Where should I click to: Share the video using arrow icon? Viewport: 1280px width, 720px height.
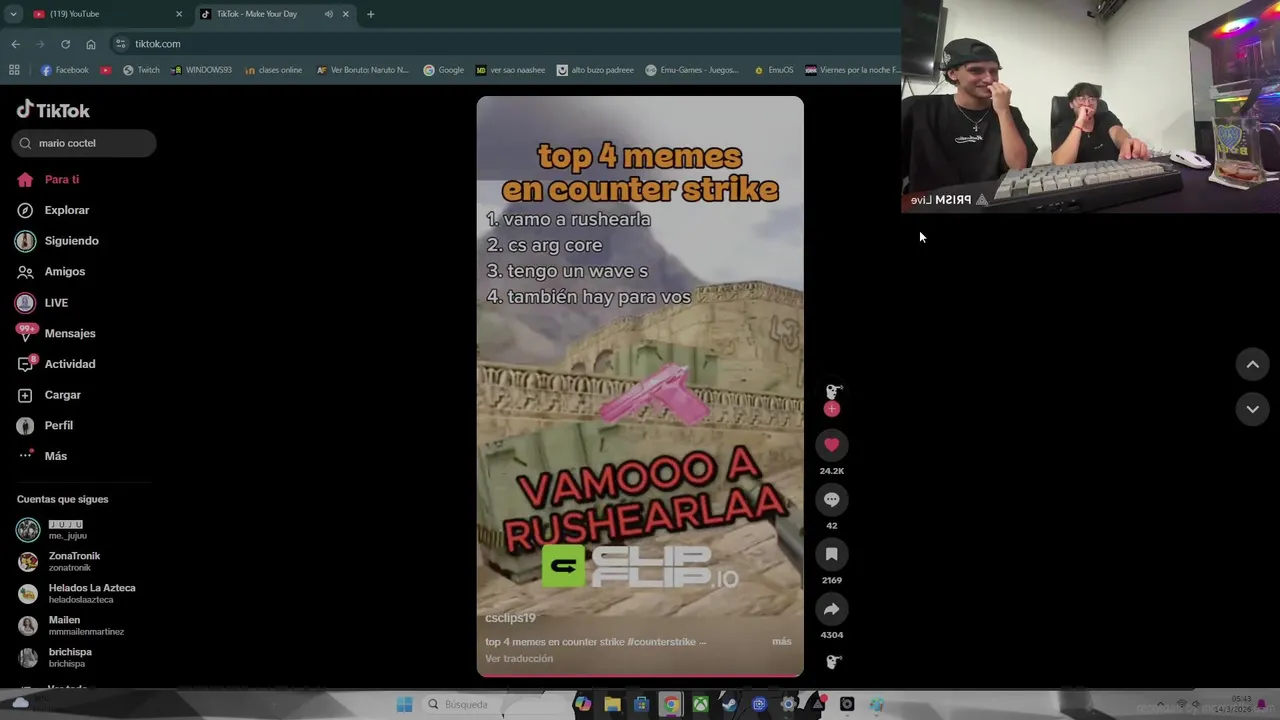pos(831,609)
